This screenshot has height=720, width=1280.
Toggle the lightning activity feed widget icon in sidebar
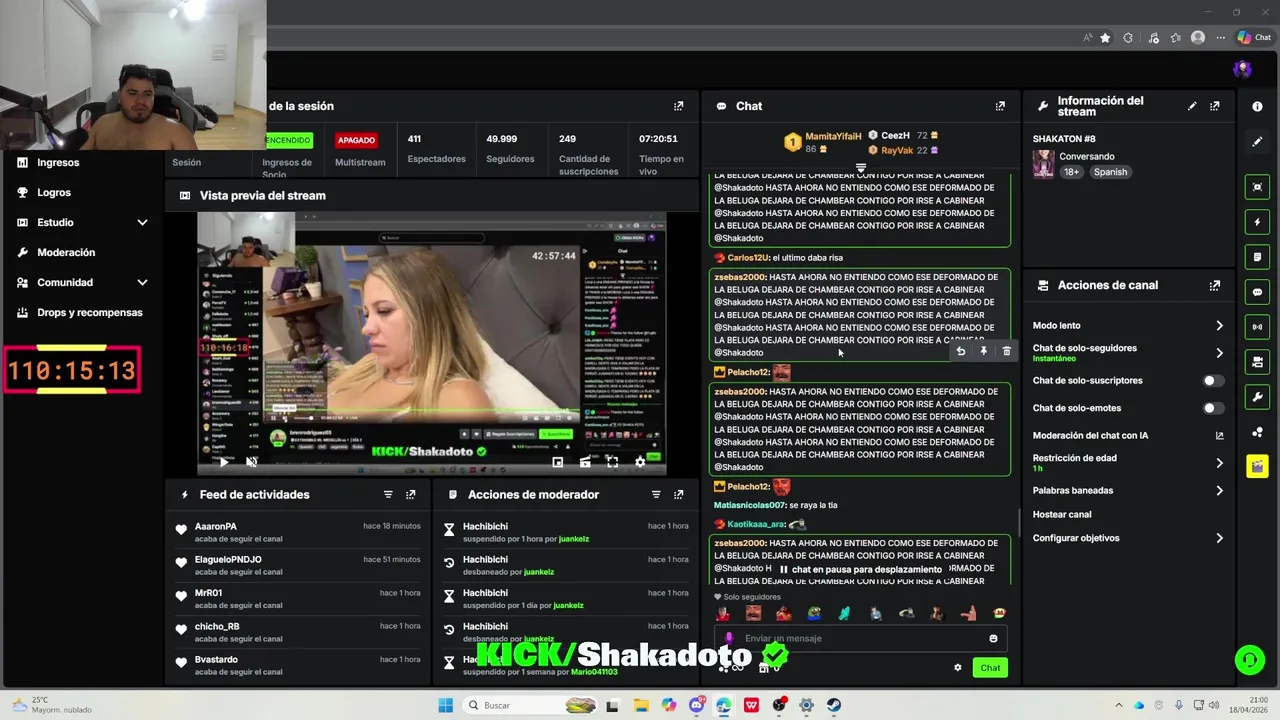point(1257,222)
